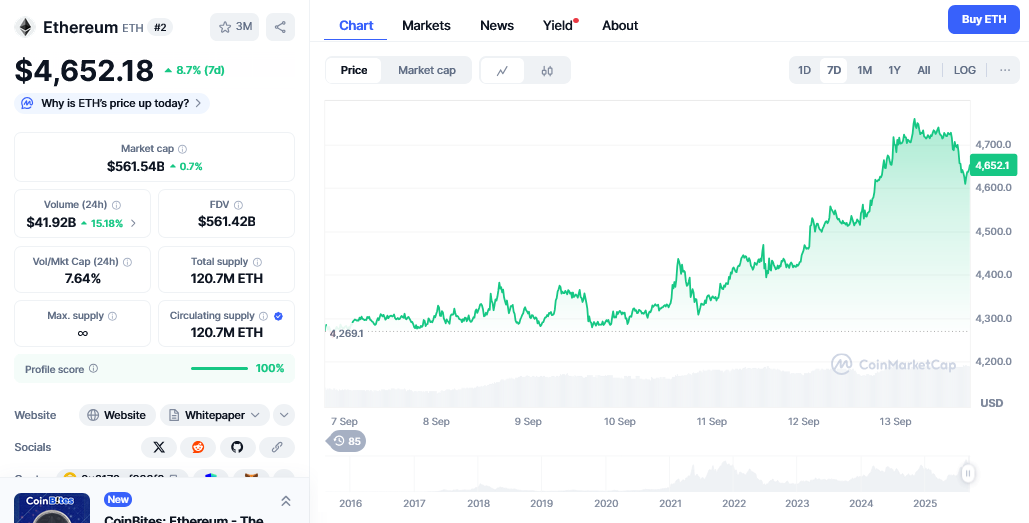The image size is (1029, 523).
Task: Set chart range to 7D
Action: tap(833, 70)
